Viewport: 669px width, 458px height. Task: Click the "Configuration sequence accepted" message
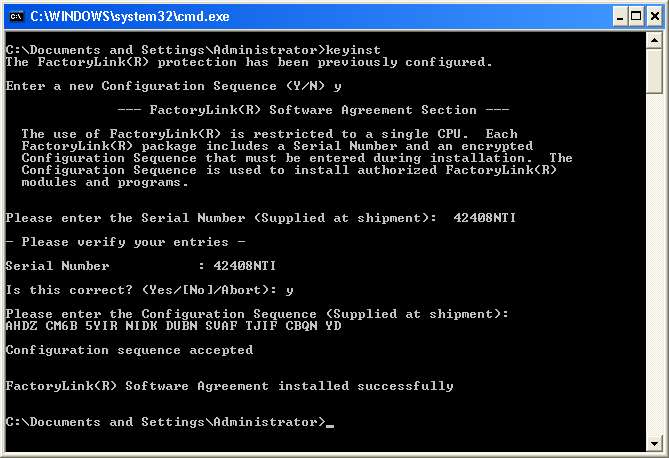(129, 350)
